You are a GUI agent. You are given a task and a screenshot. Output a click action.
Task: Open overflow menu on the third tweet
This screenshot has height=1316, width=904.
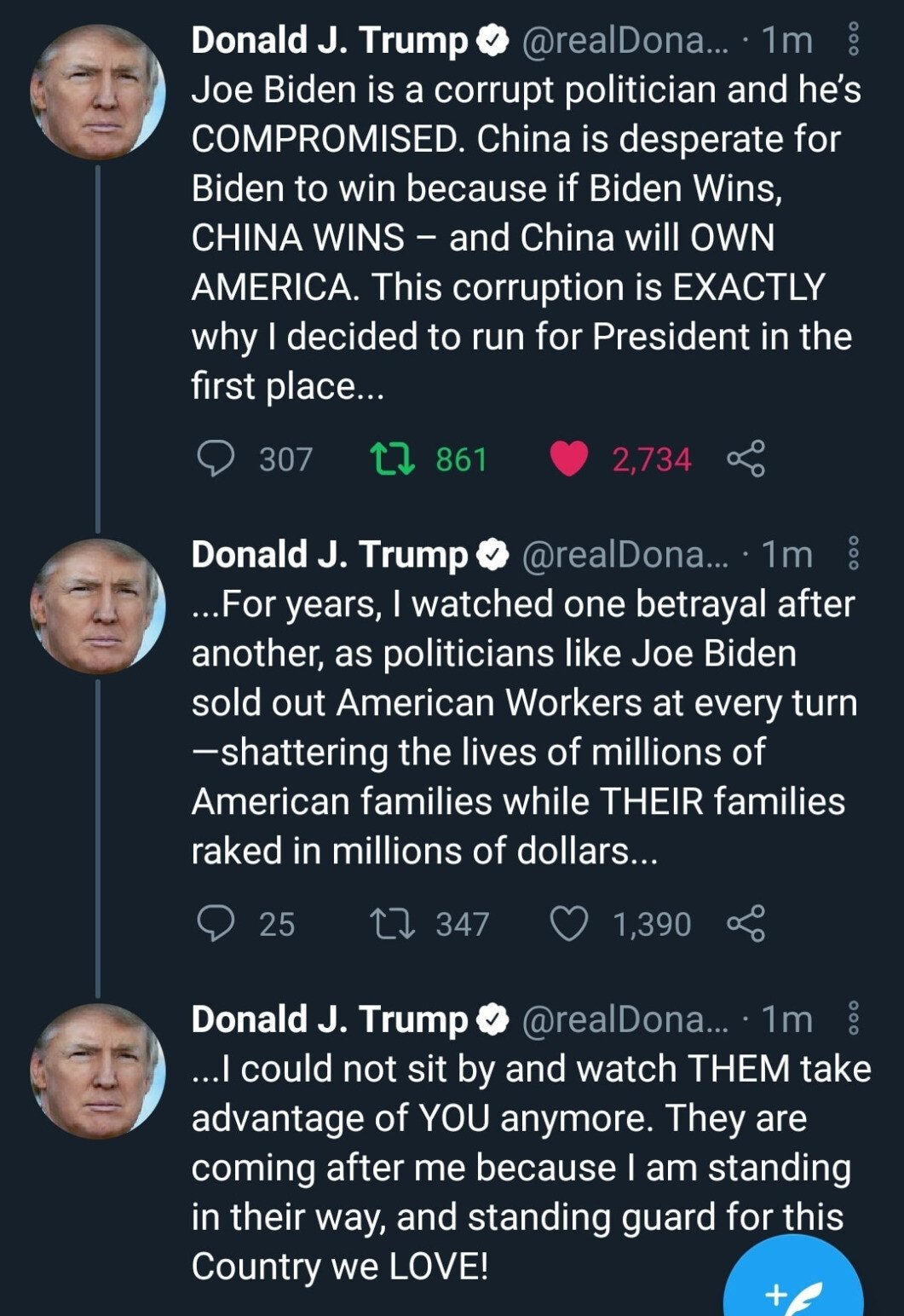coord(854,1019)
